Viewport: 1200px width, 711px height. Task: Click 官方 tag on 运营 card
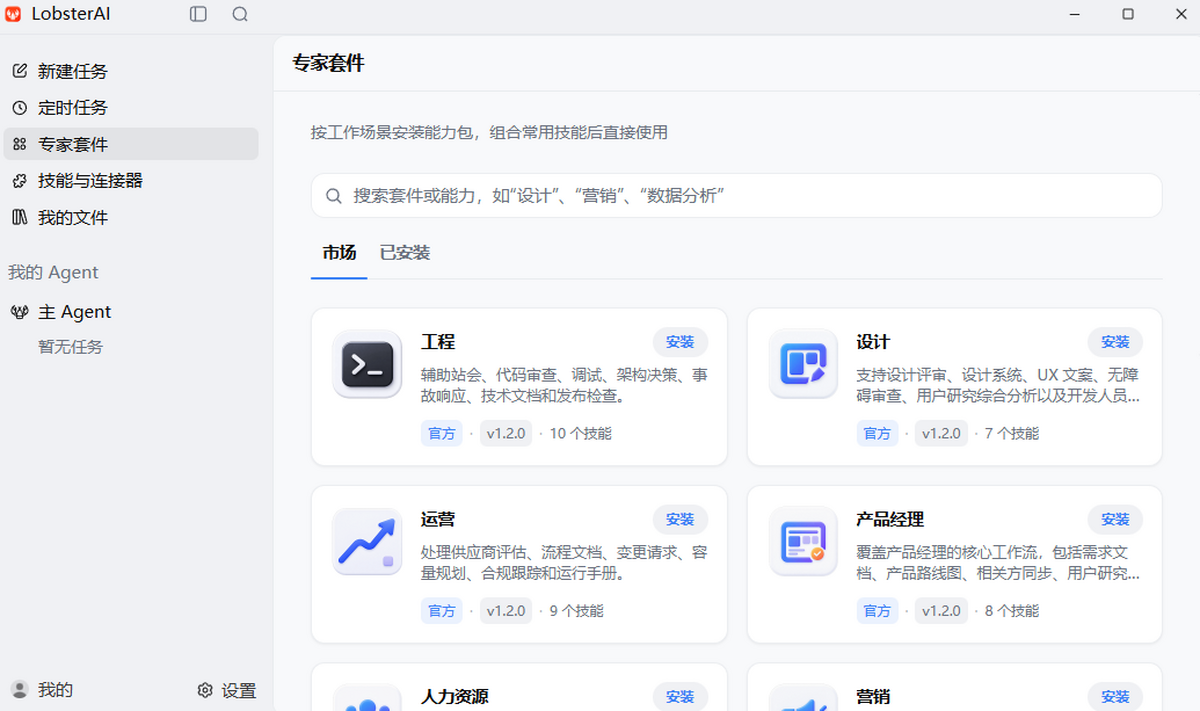(442, 611)
